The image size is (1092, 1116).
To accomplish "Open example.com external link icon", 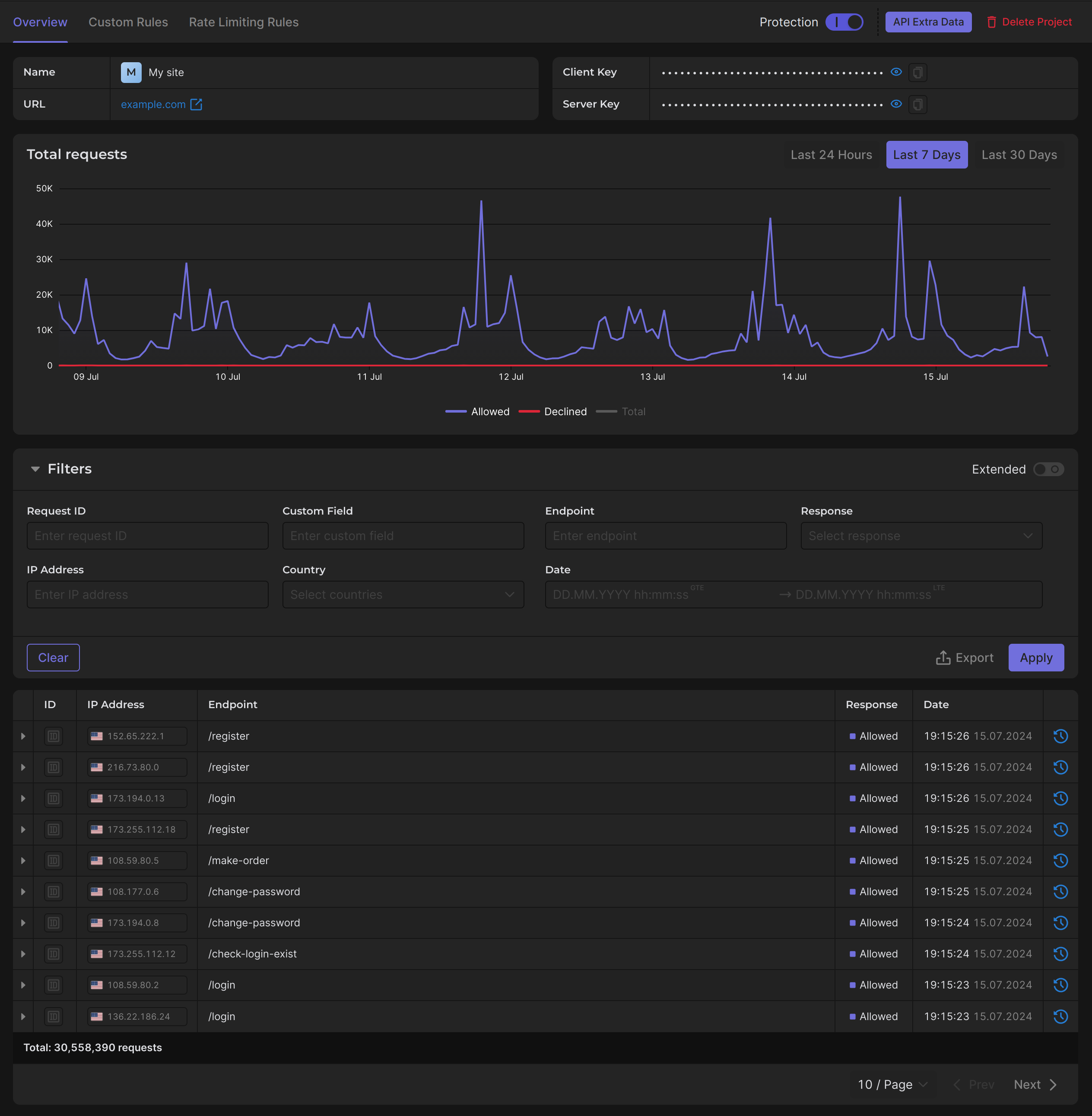I will (196, 105).
